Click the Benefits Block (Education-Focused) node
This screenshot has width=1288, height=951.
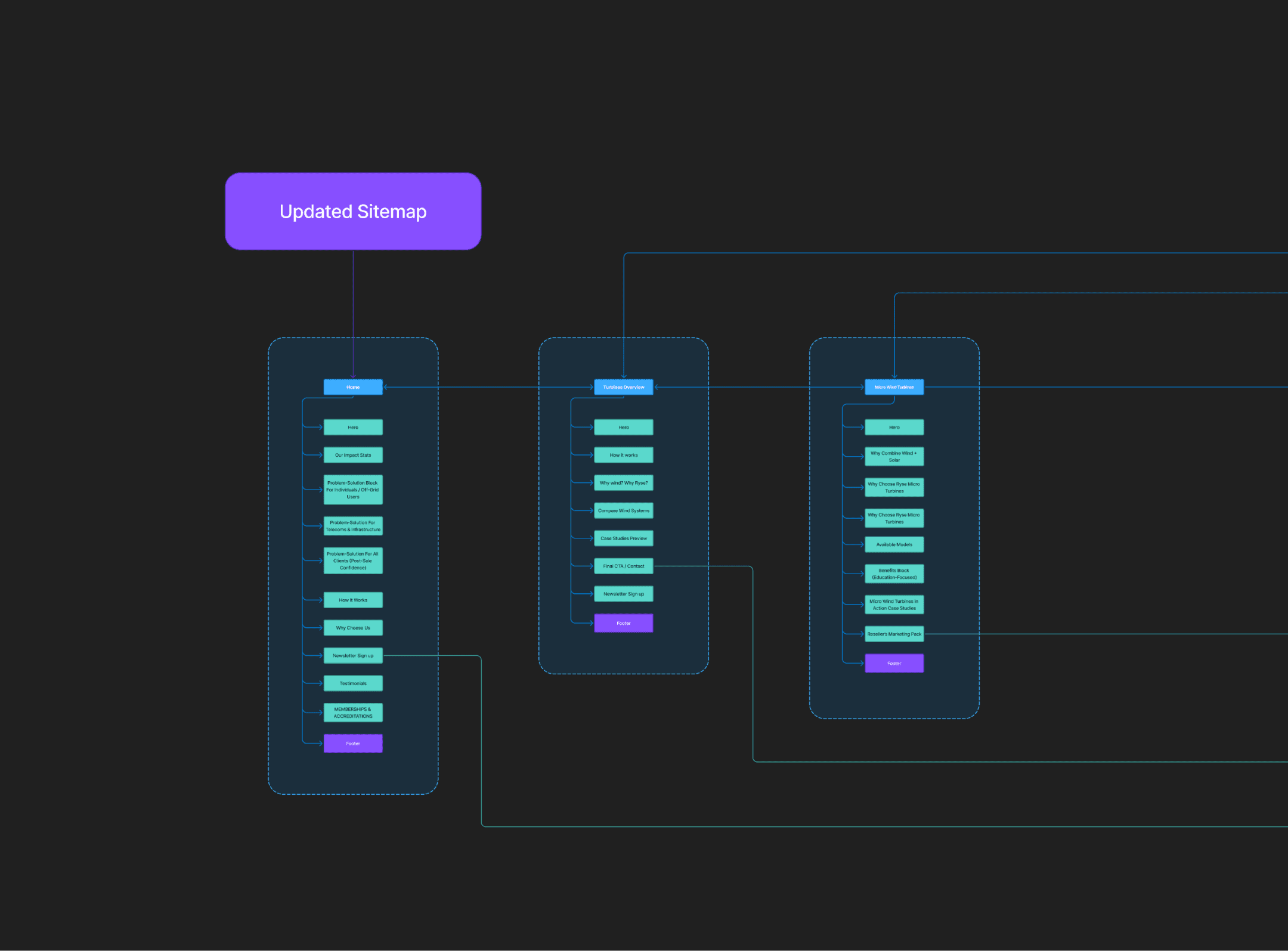(x=894, y=574)
